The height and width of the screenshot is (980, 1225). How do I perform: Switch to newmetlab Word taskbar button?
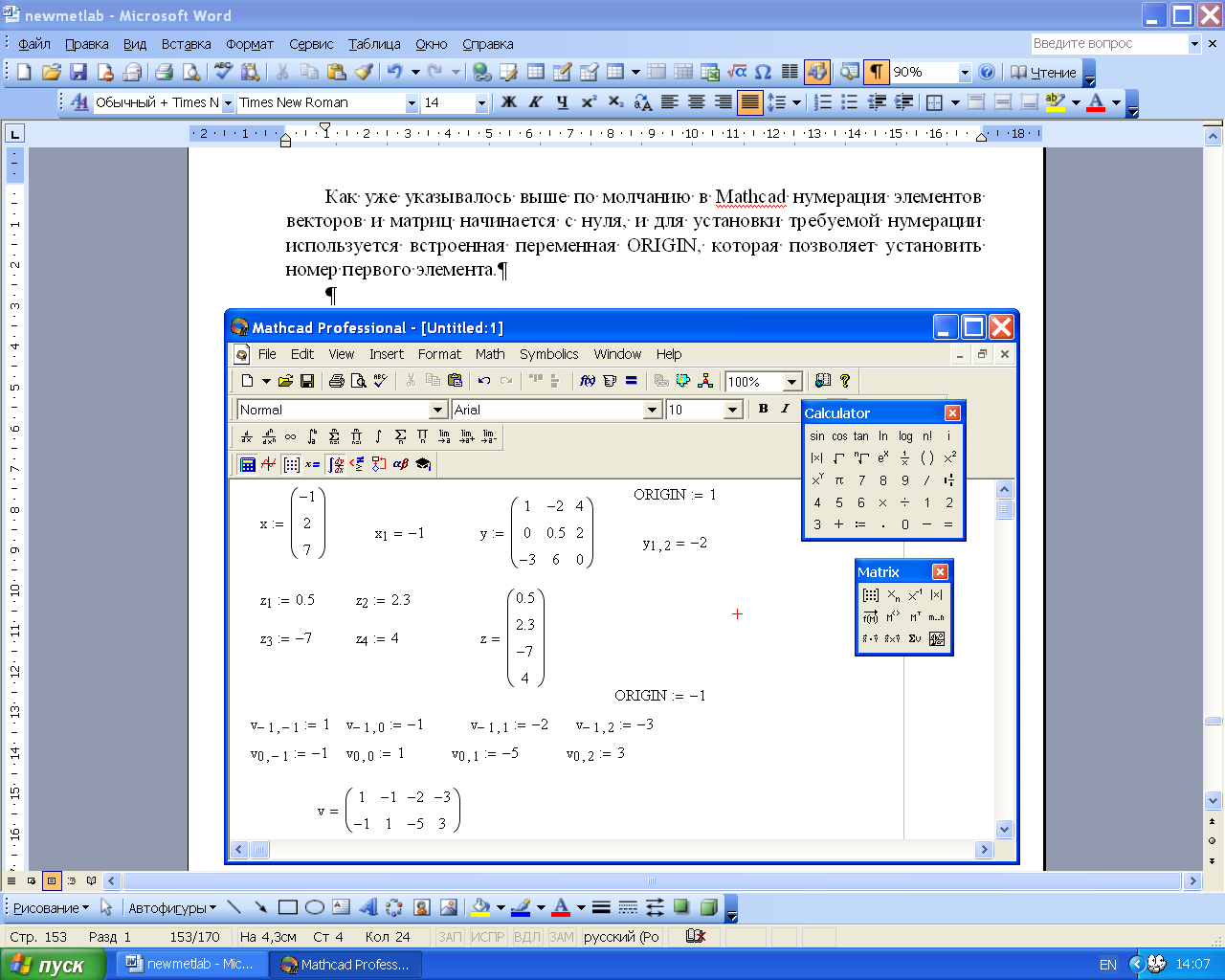[190, 965]
